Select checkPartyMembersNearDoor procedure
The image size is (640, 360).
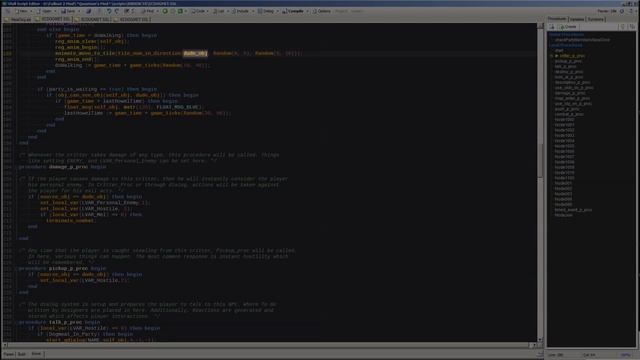pyautogui.click(x=582, y=40)
